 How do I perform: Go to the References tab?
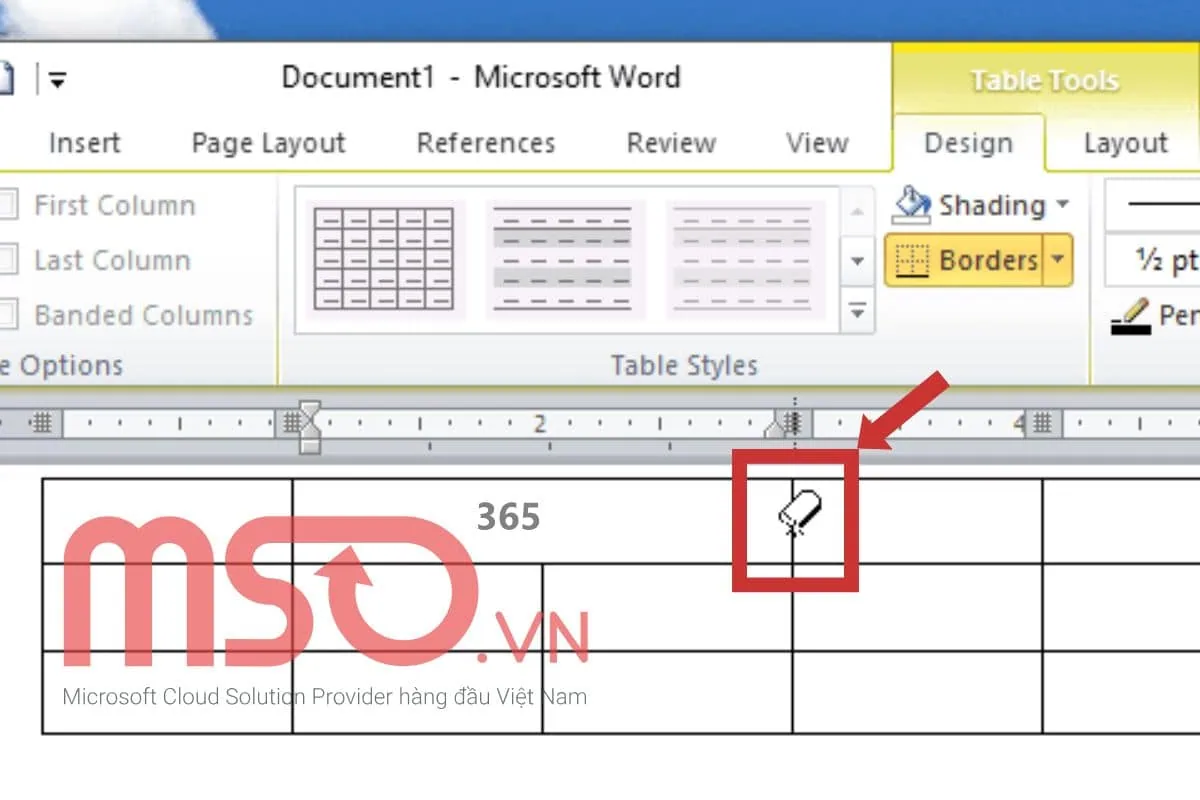485,144
